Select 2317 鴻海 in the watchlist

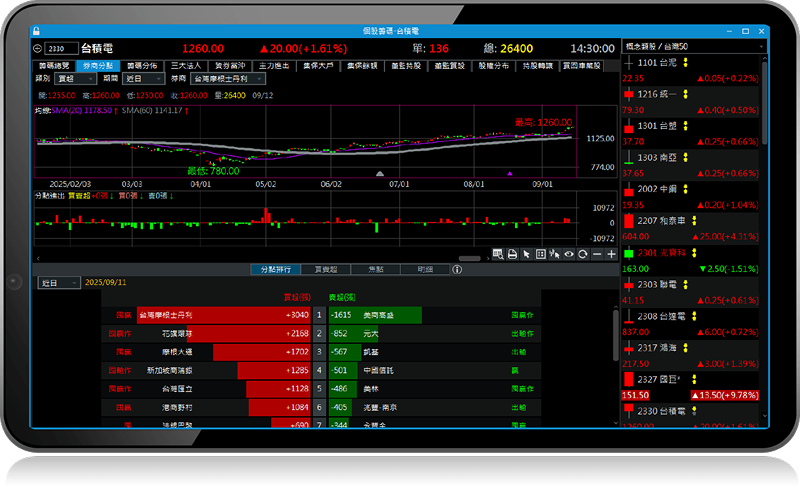coord(690,355)
